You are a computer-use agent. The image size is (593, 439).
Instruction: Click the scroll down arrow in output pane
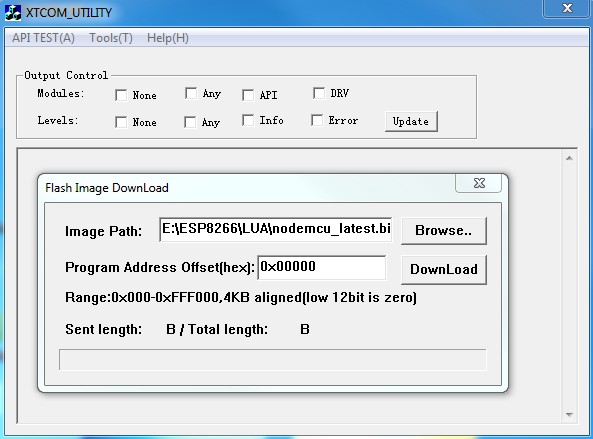tap(569, 415)
